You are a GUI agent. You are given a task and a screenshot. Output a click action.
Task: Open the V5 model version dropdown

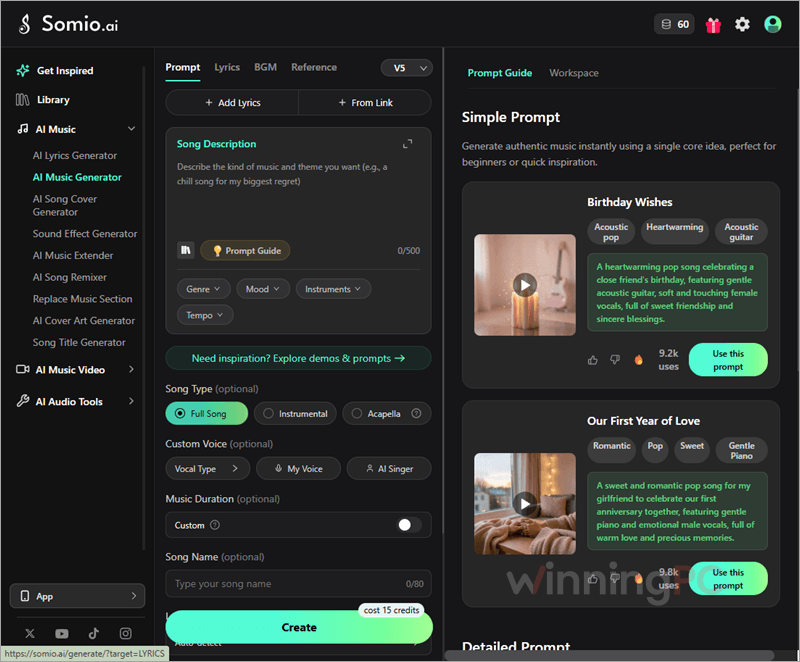407,68
